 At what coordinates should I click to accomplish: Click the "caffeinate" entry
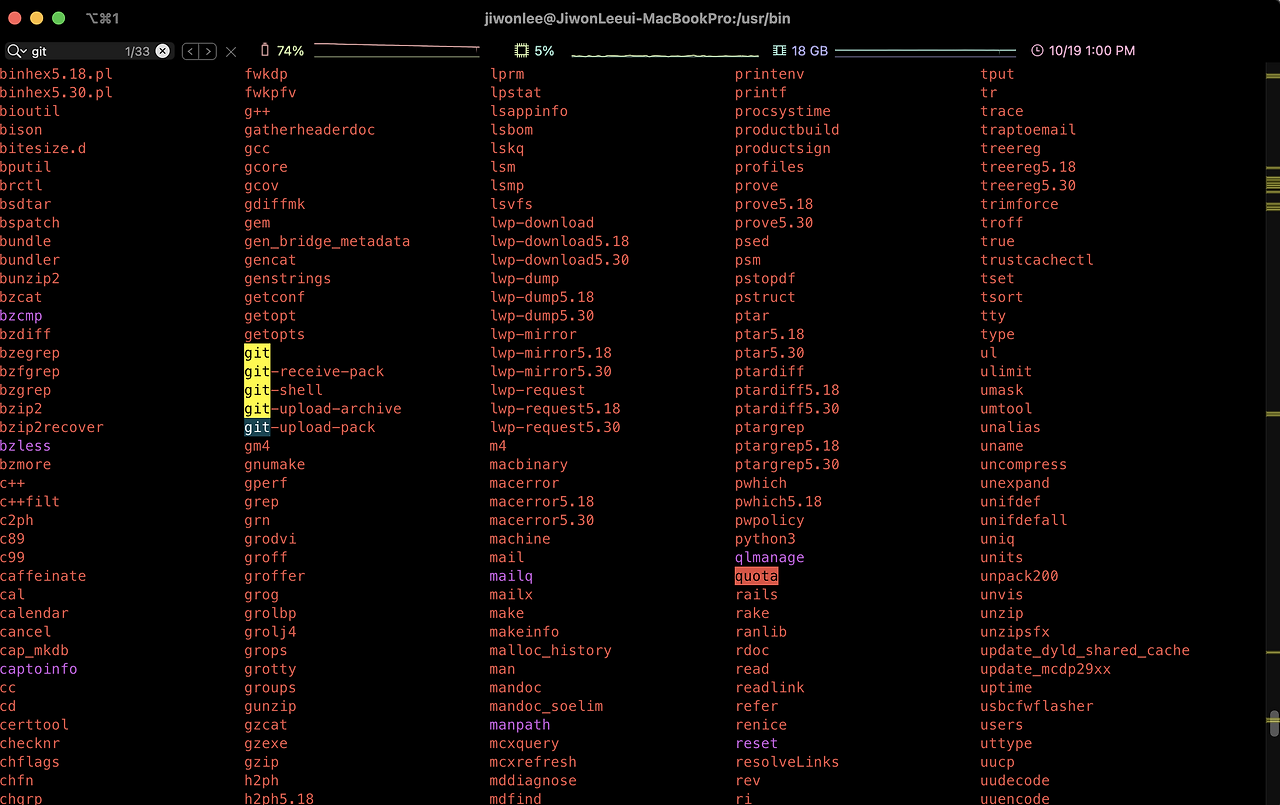pyautogui.click(x=43, y=576)
